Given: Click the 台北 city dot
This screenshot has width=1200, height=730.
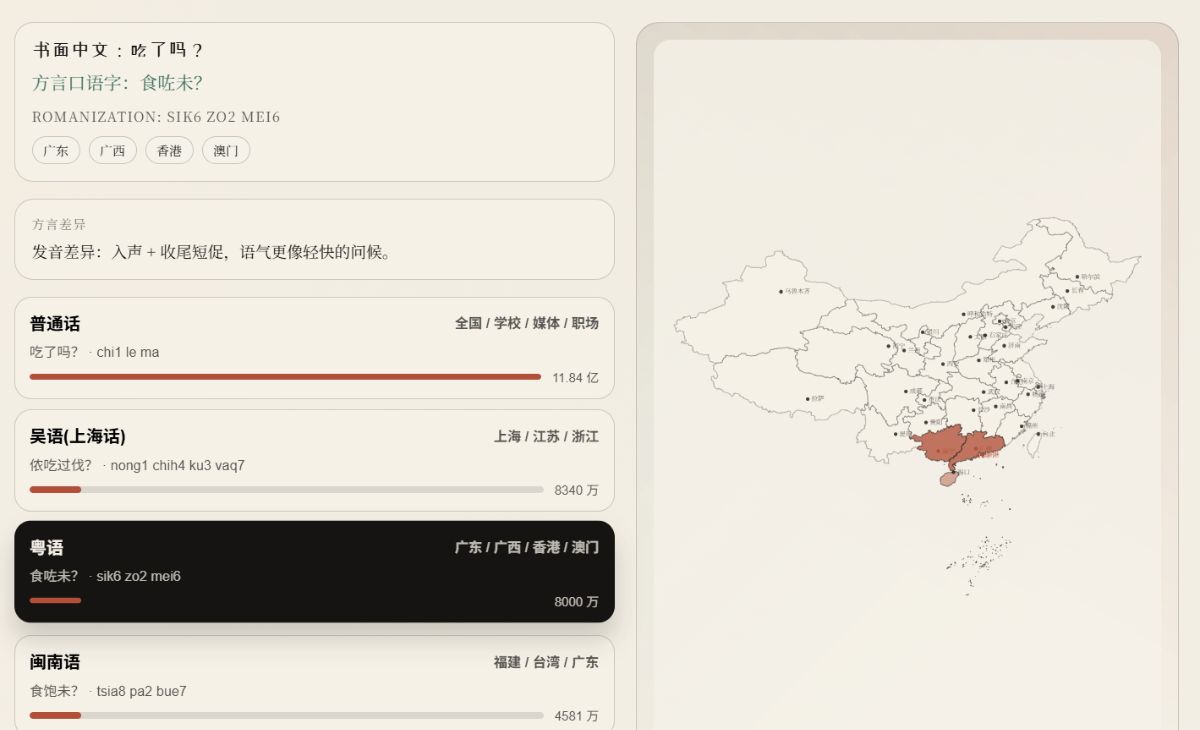Looking at the screenshot, I should [1038, 433].
